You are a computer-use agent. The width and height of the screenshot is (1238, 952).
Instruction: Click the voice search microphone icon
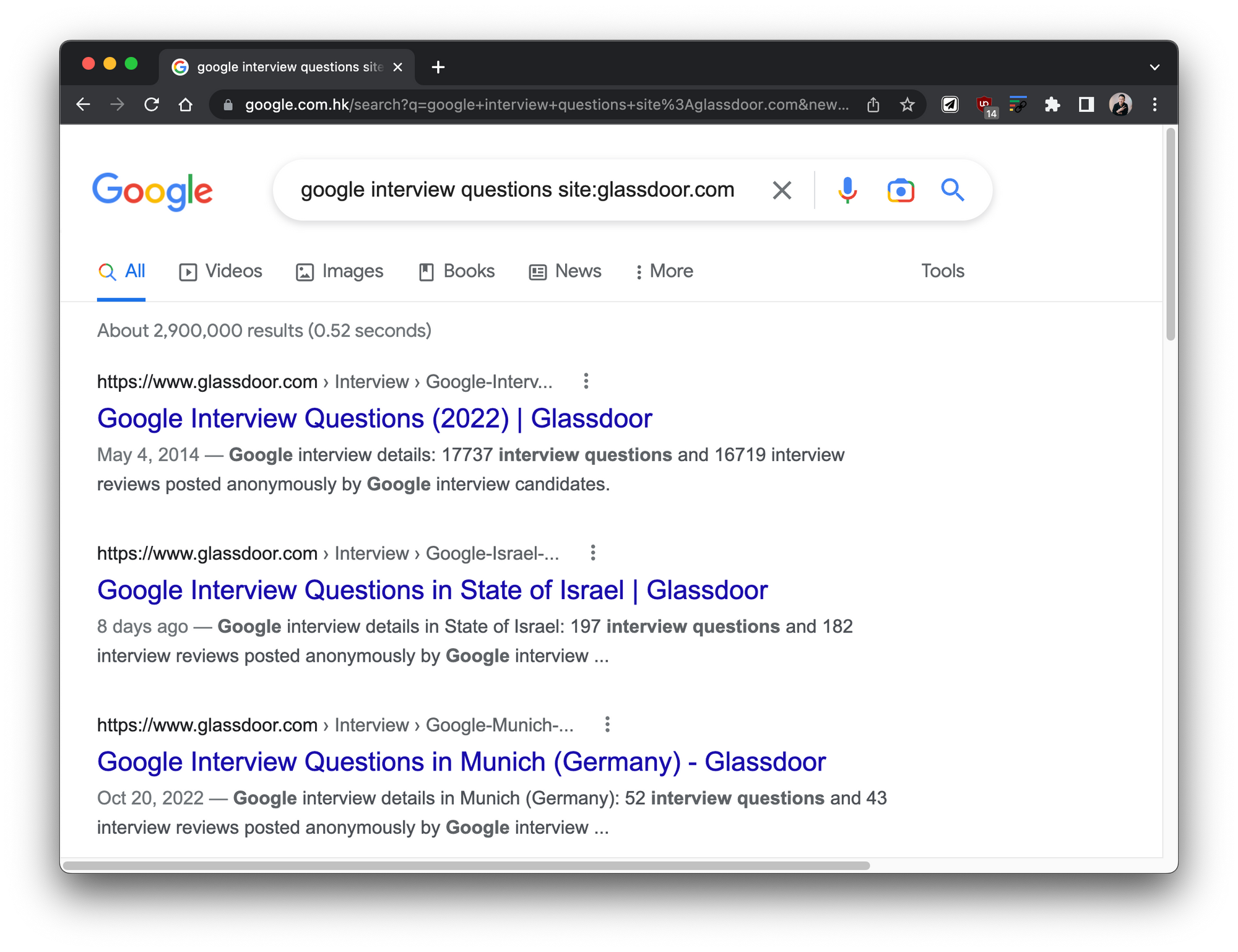847,190
